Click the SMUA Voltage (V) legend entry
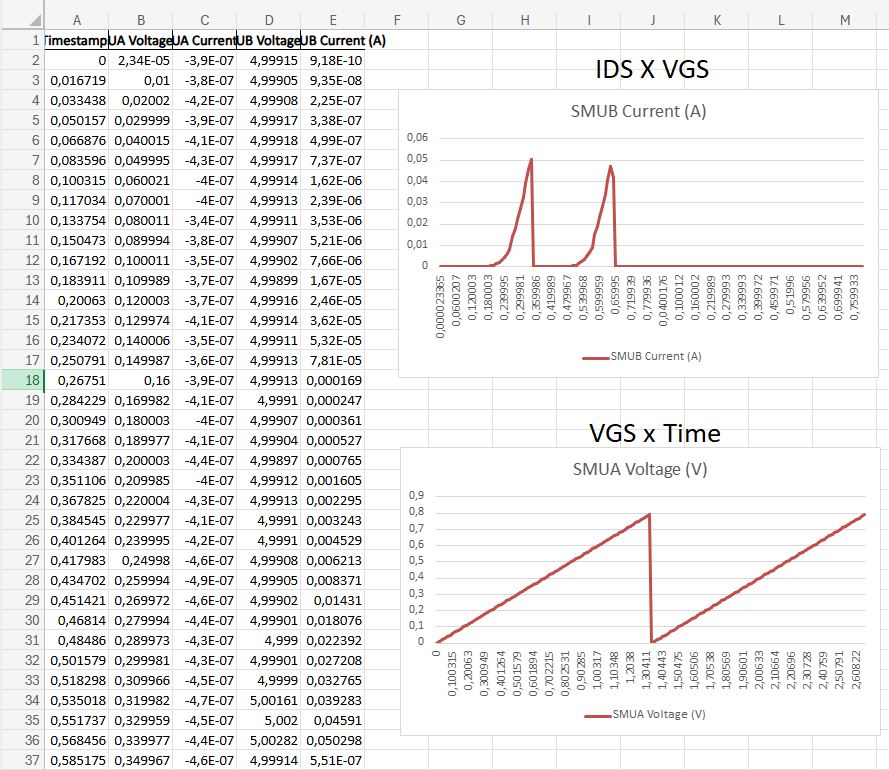The width and height of the screenshot is (889, 770). (x=644, y=714)
